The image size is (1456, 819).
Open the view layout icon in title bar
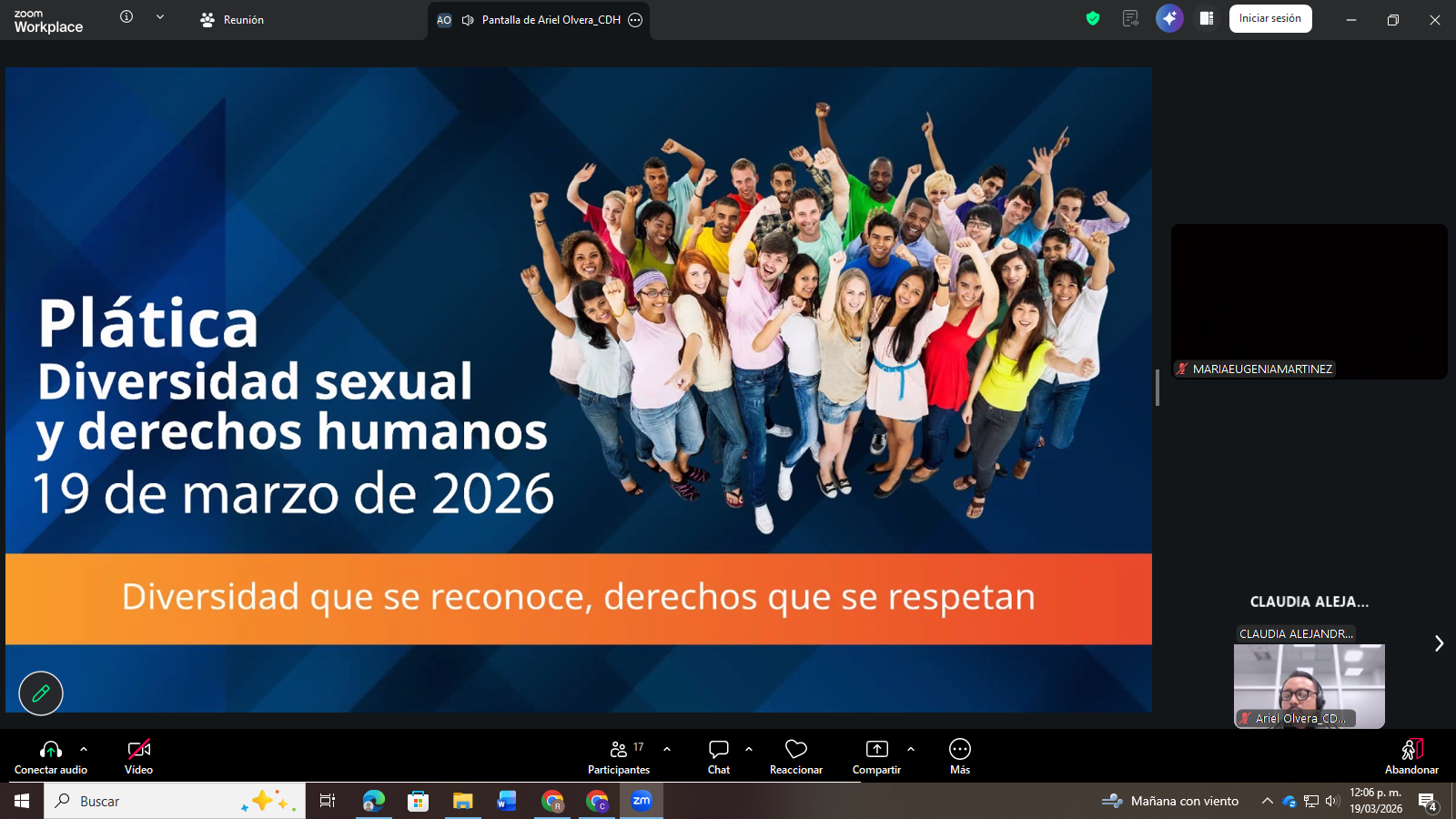coord(1207,18)
